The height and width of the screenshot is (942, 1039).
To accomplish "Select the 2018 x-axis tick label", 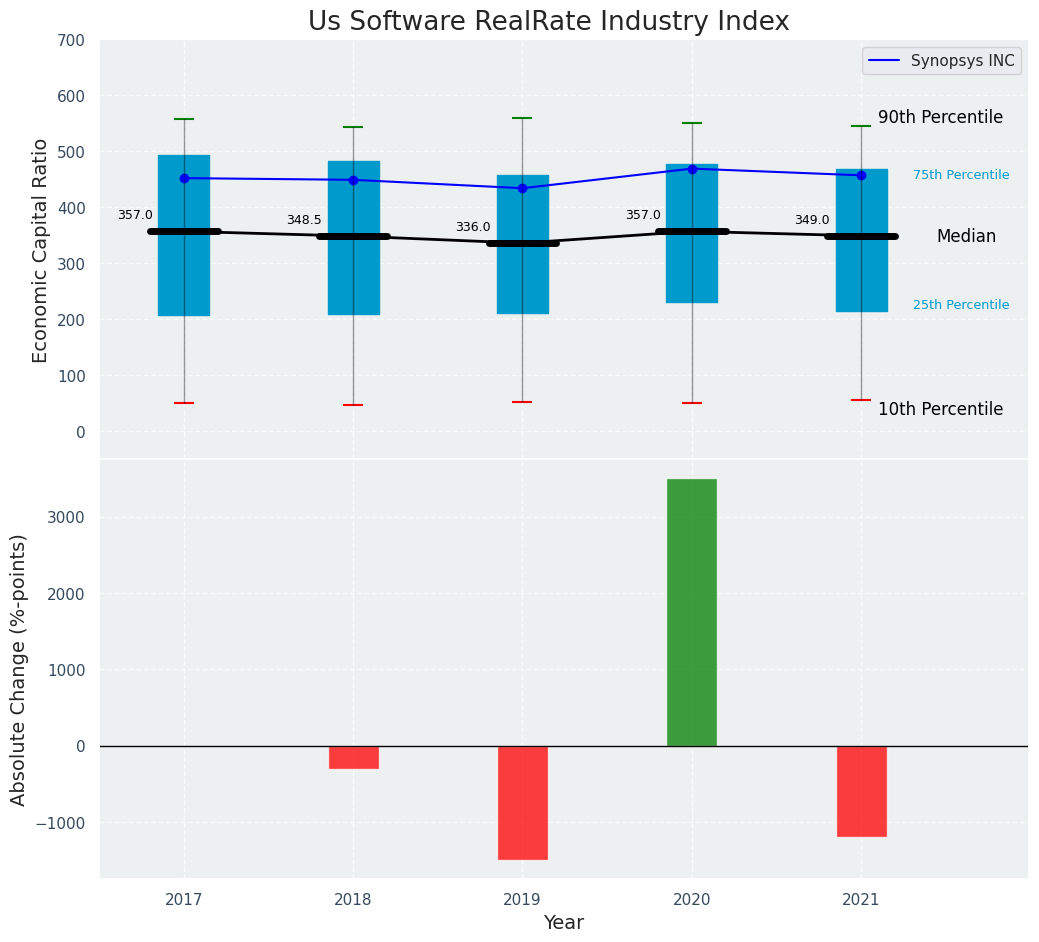I will pos(353,900).
